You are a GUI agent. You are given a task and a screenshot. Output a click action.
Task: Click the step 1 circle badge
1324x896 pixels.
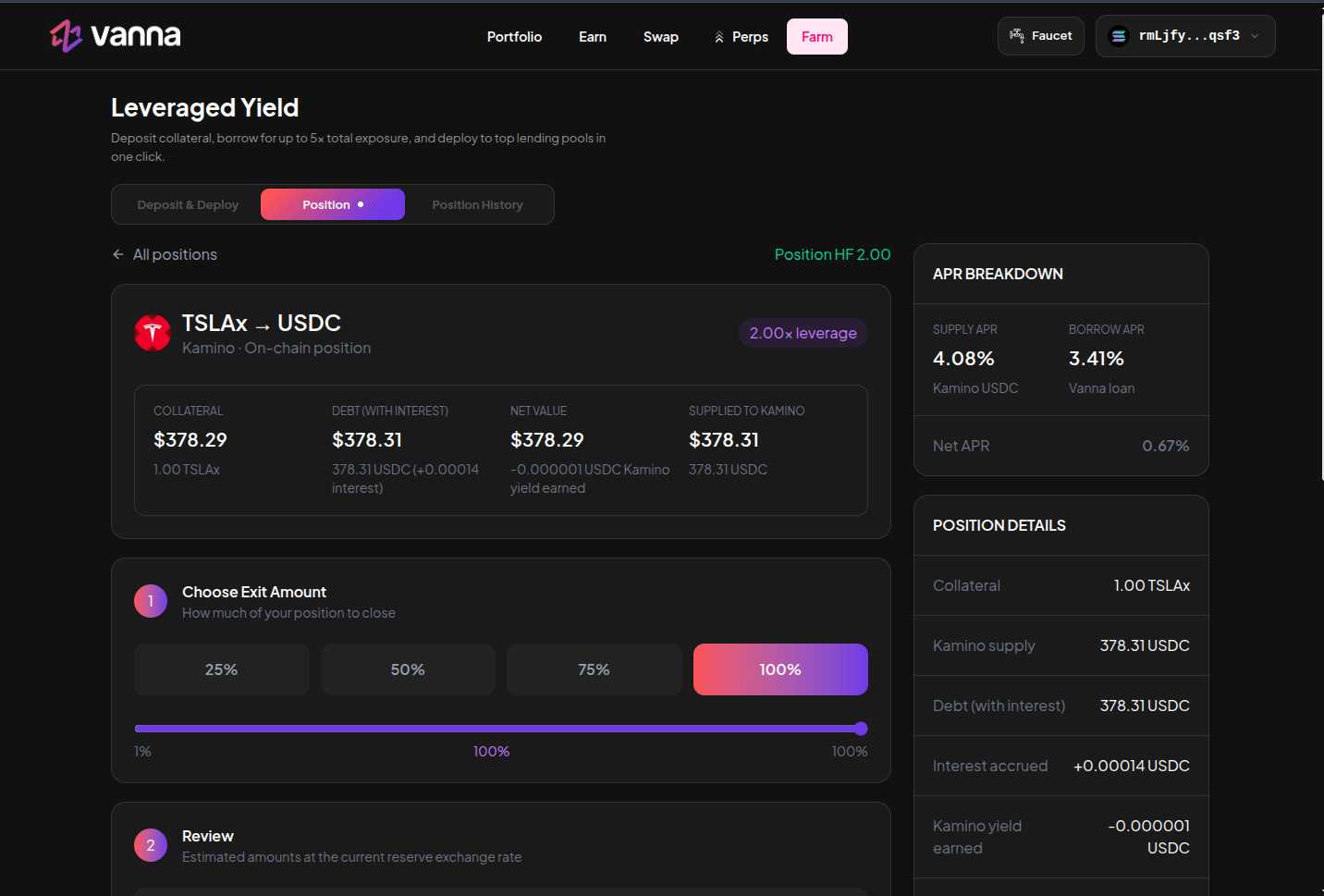coord(151,601)
